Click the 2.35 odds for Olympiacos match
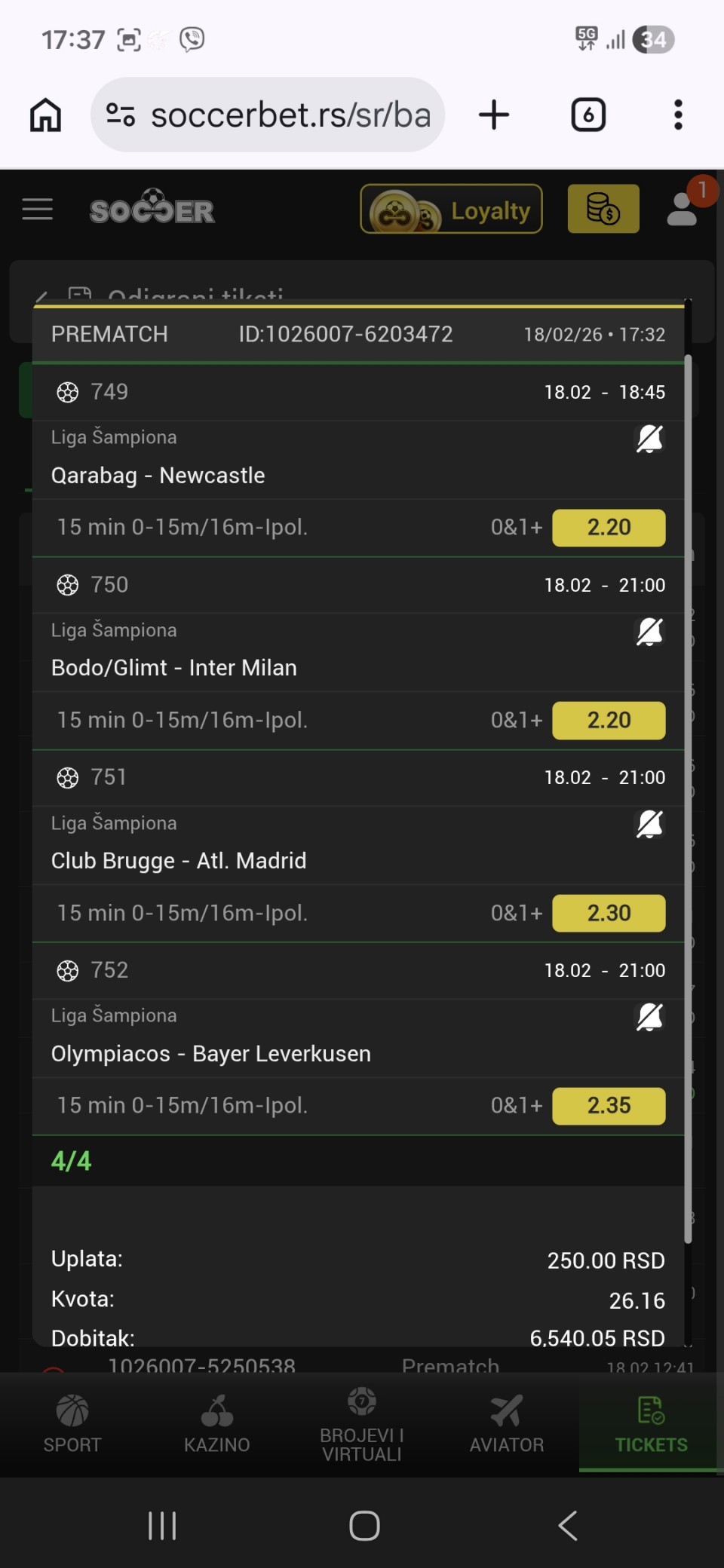724x1568 pixels. coord(609,1106)
